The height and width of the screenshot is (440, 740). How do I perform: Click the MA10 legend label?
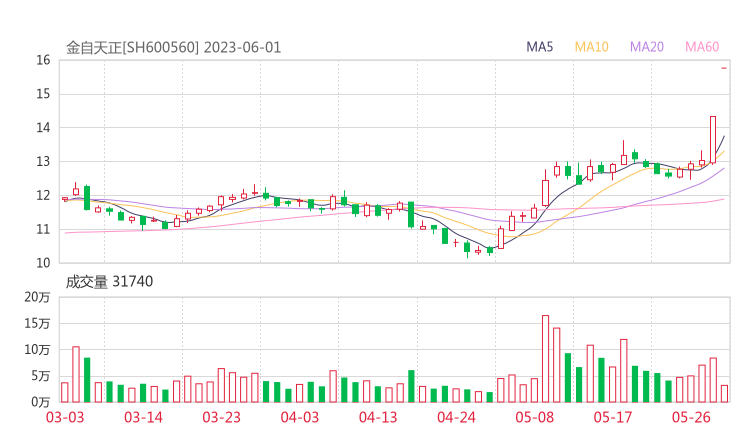point(591,47)
